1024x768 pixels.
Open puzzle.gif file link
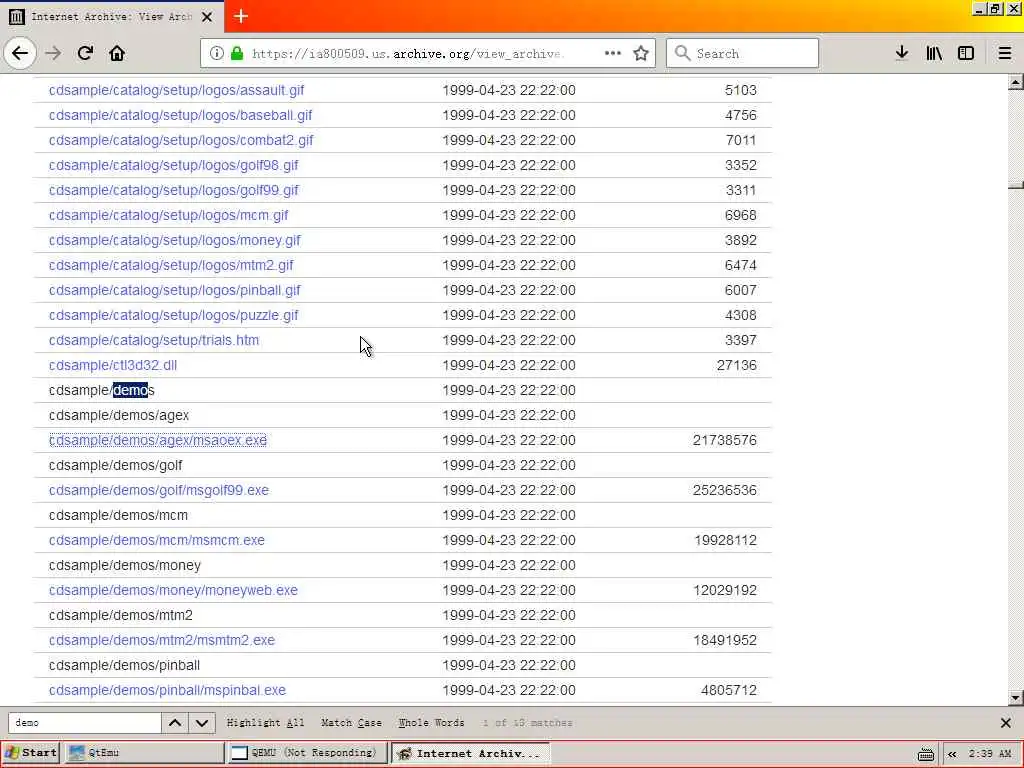[x=173, y=315]
